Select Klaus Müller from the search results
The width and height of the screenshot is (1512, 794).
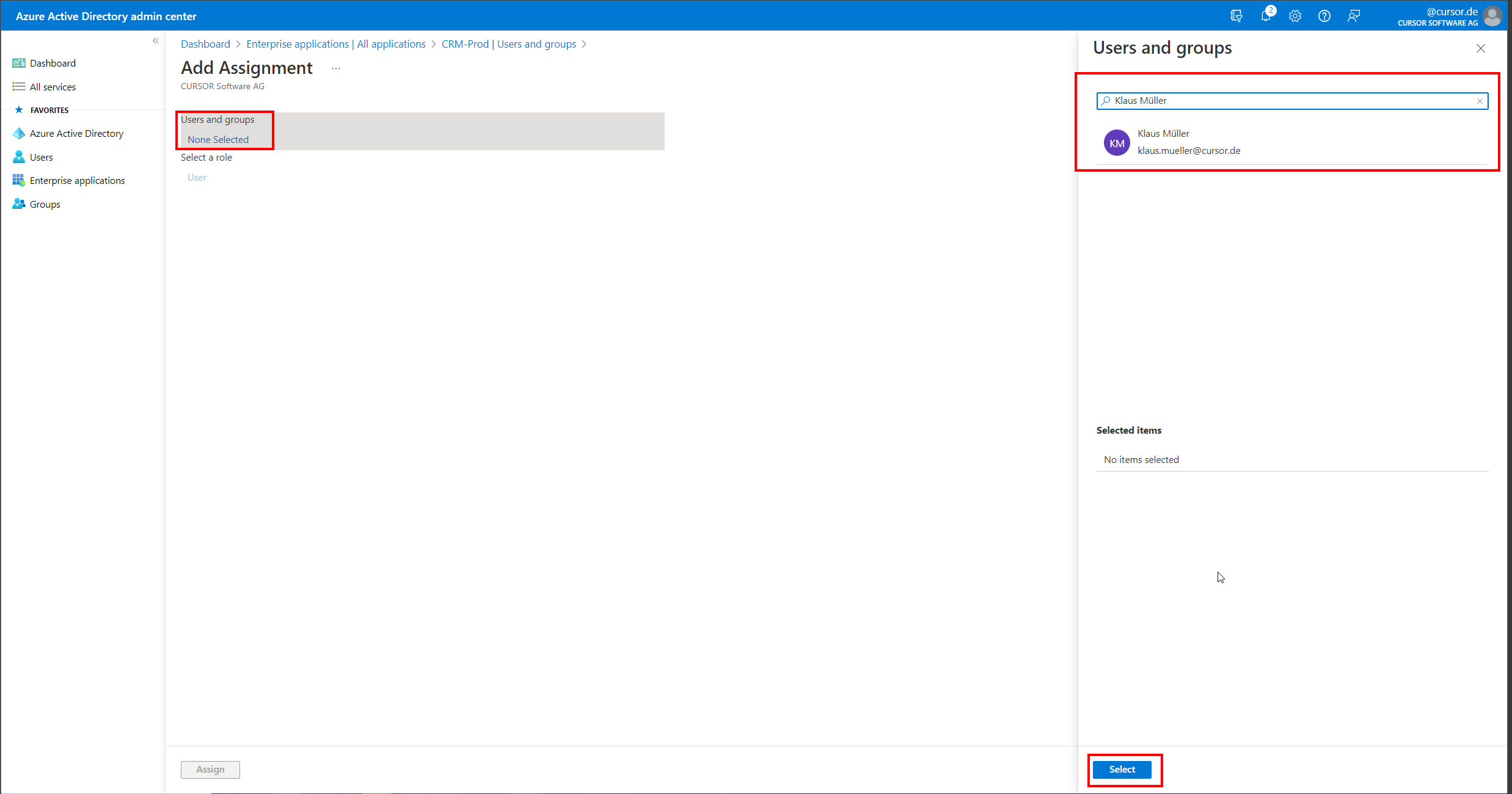click(x=1163, y=142)
